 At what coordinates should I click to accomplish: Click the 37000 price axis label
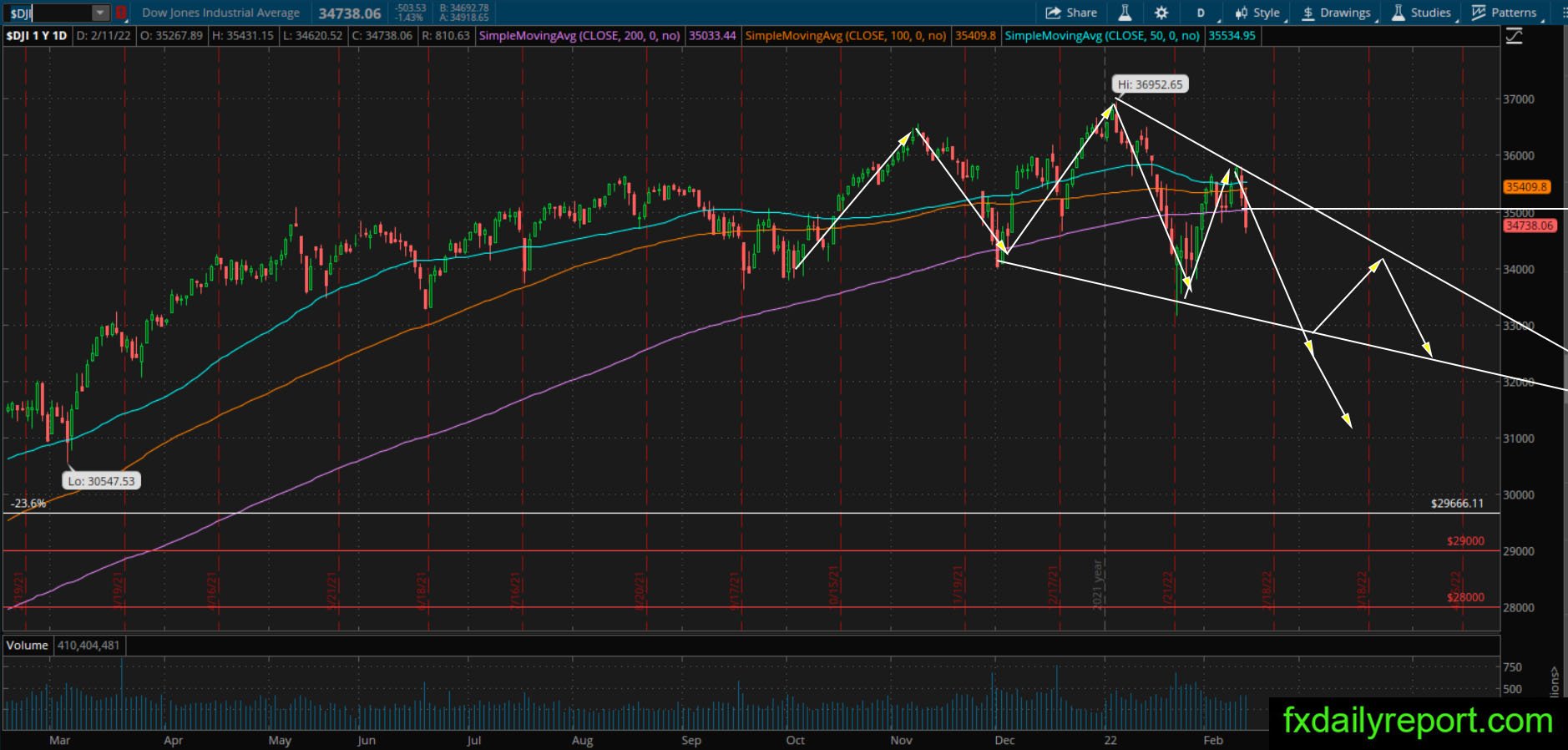[1518, 99]
